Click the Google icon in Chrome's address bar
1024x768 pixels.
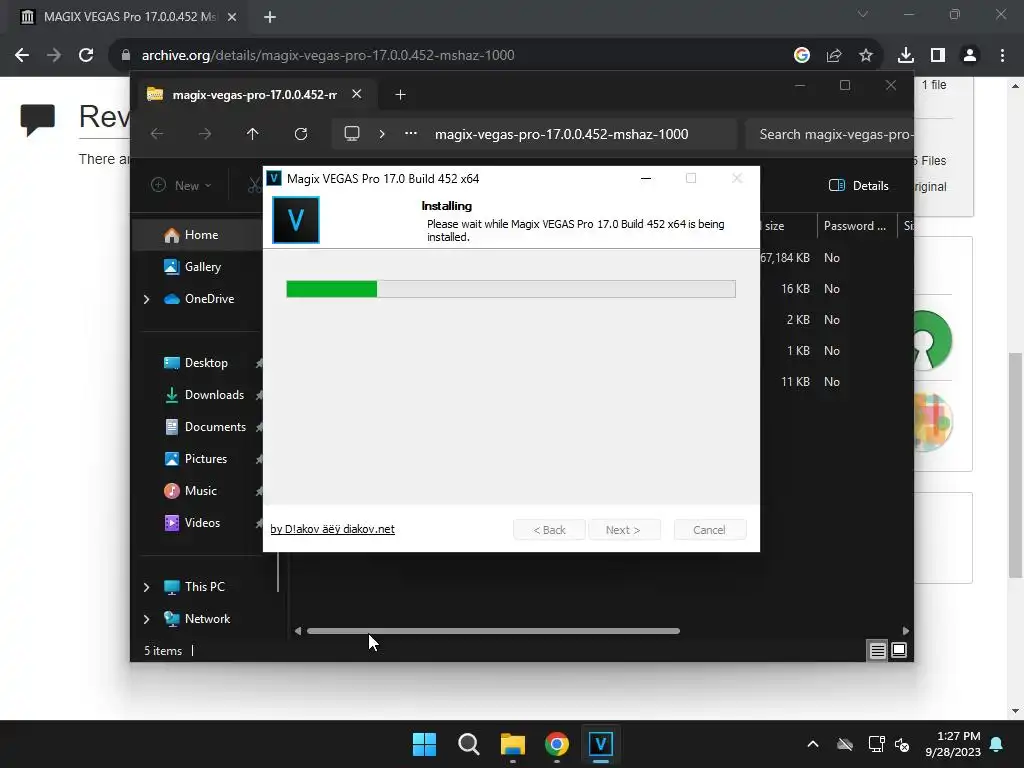(x=802, y=56)
